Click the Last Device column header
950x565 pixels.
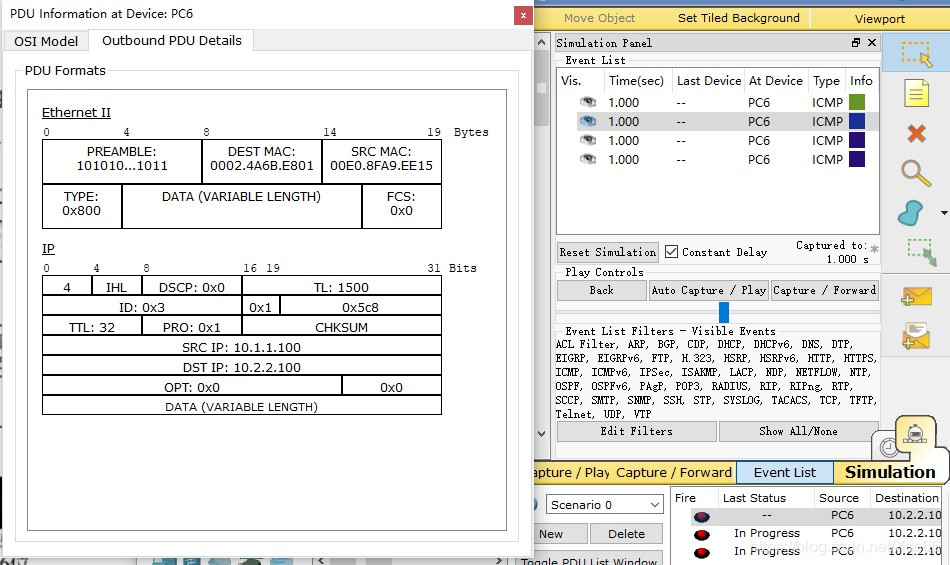[709, 81]
